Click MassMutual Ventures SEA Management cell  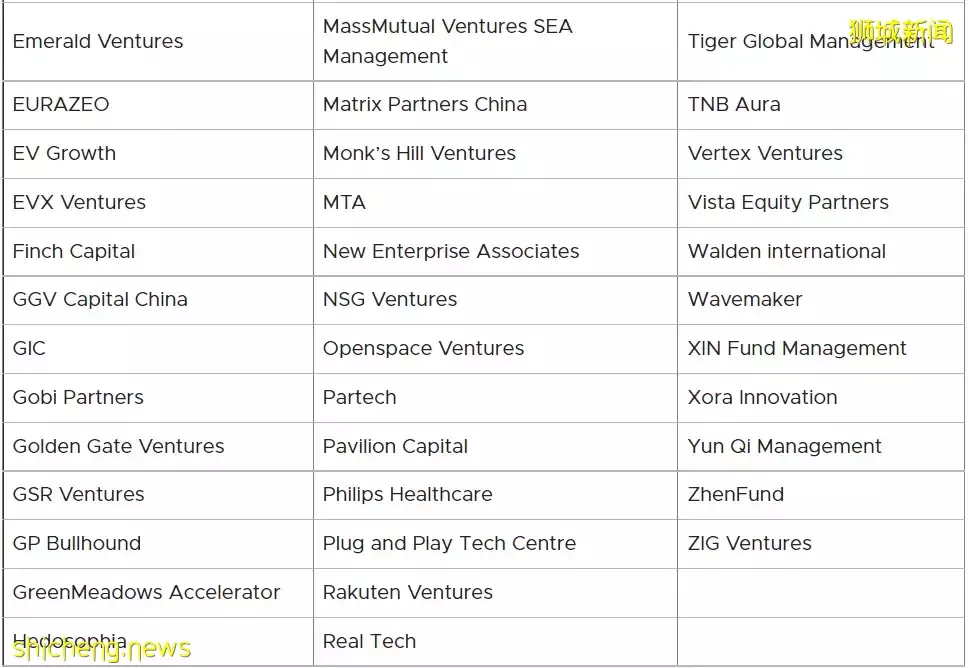coord(447,41)
